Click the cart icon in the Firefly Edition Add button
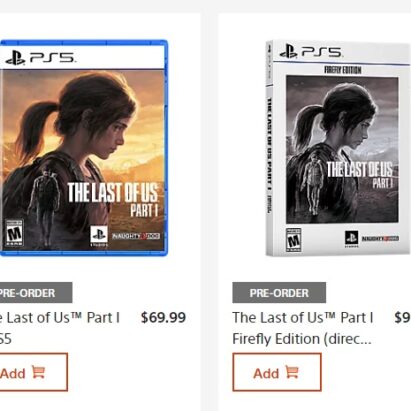This screenshot has height=411, width=411. 292,372
